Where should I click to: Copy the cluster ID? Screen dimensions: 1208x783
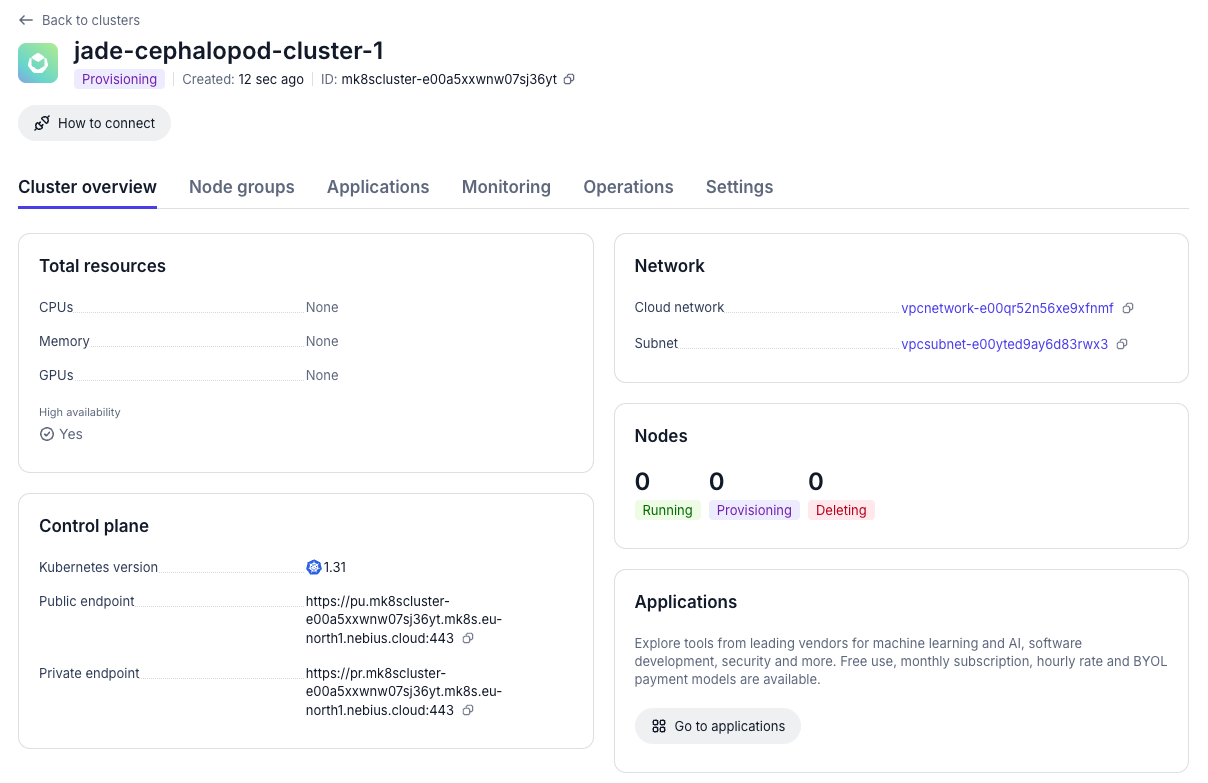tap(569, 80)
